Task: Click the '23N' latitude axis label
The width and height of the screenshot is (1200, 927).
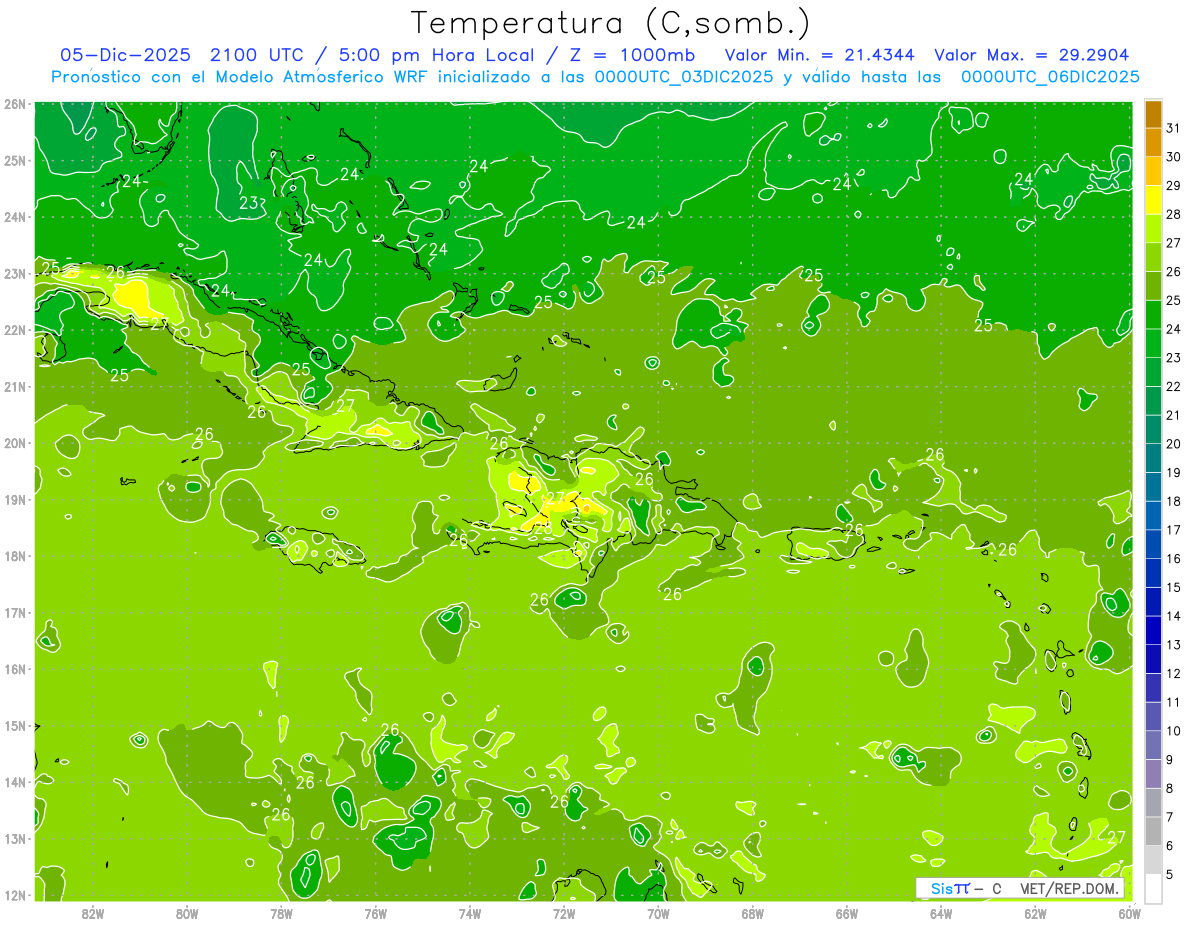Action: click(14, 273)
